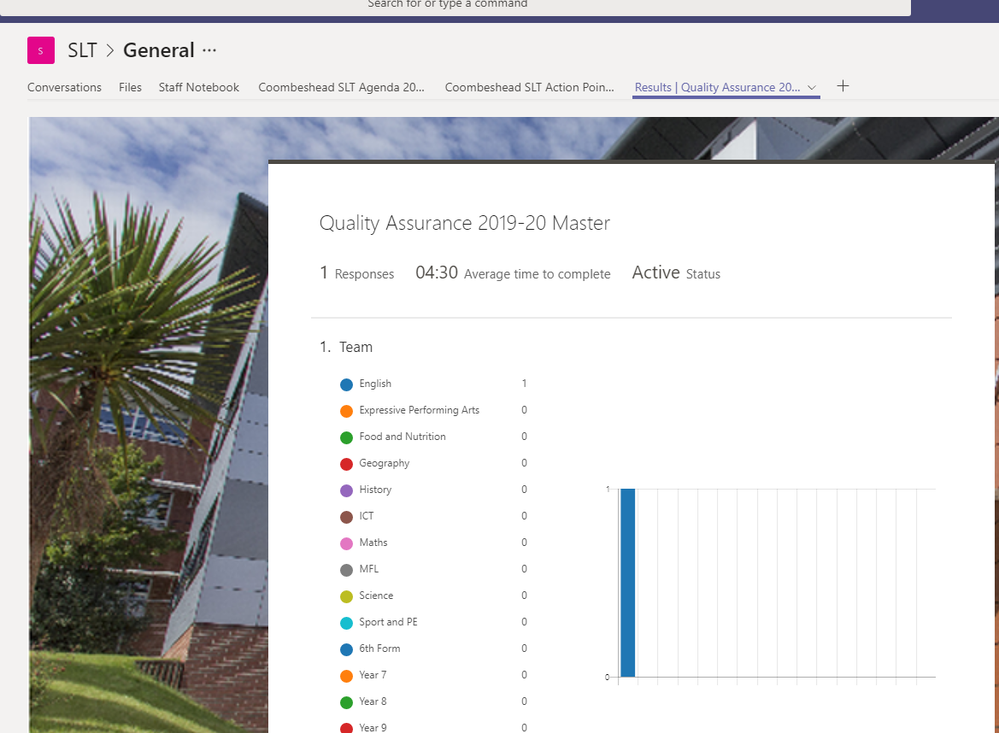Click the English blue legend dot

(x=347, y=384)
